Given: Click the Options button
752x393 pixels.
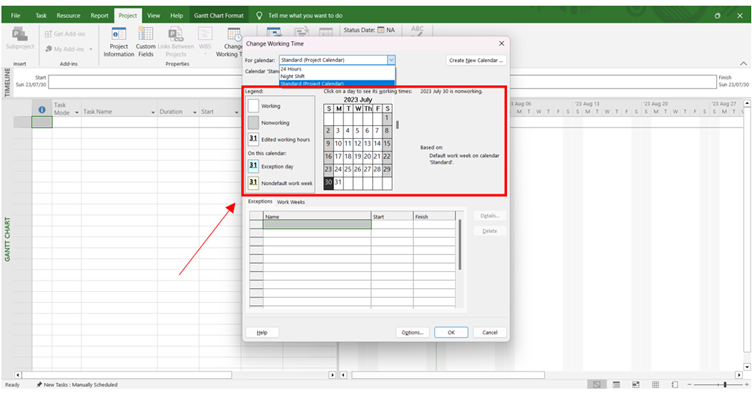Looking at the screenshot, I should 412,332.
